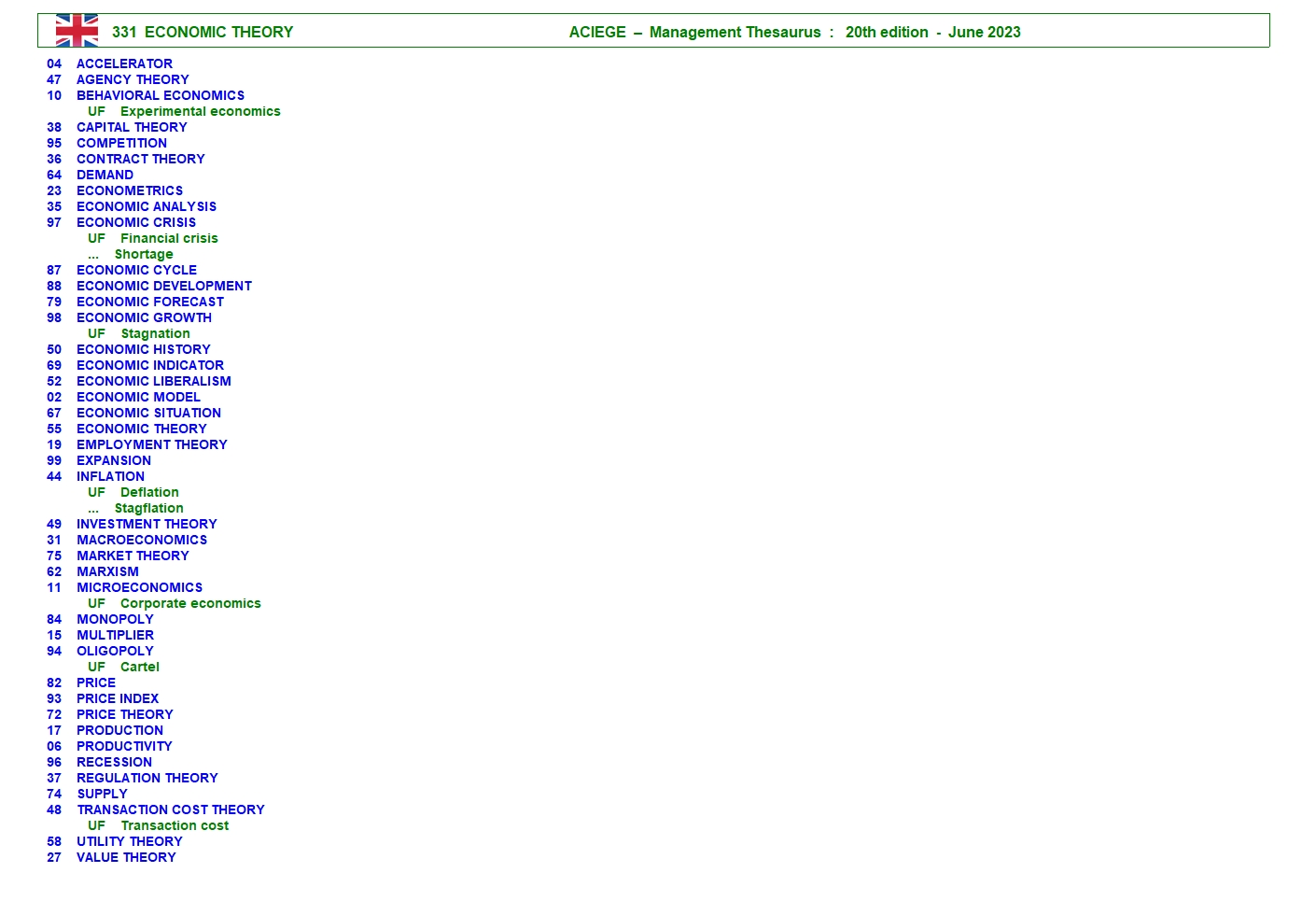Click the Cartel used-for term
This screenshot has height=915, width=1316.
139,667
